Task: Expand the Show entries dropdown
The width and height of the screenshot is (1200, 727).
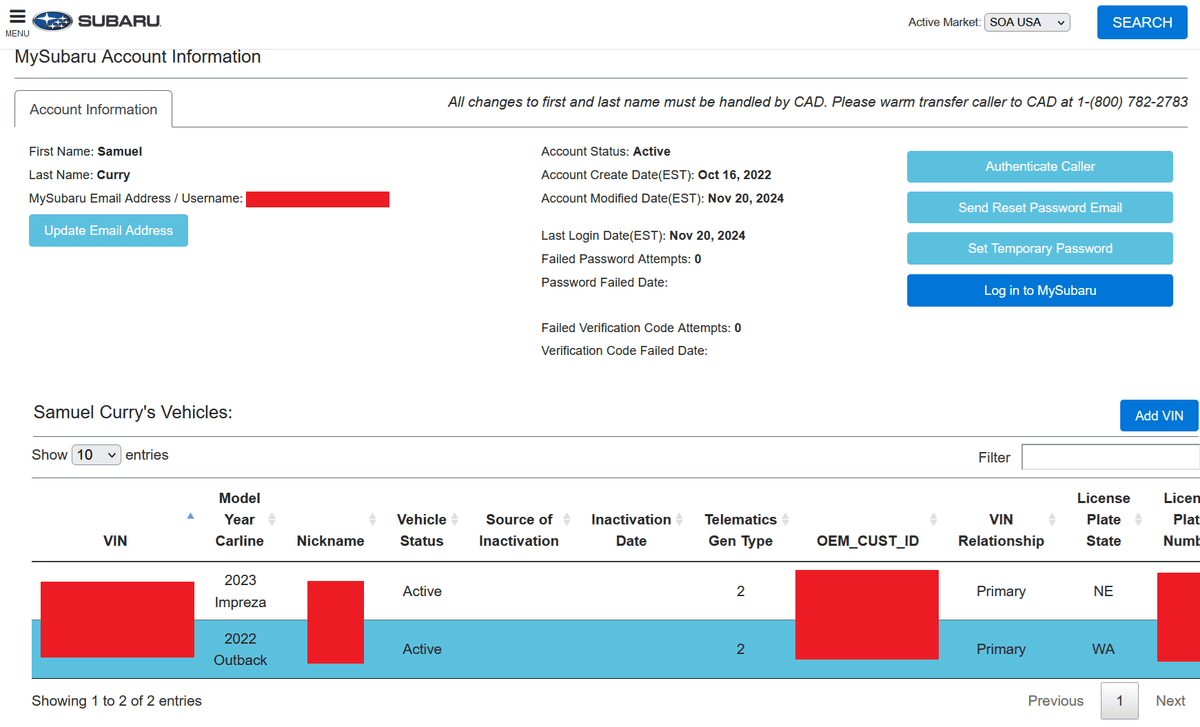Action: click(97, 455)
